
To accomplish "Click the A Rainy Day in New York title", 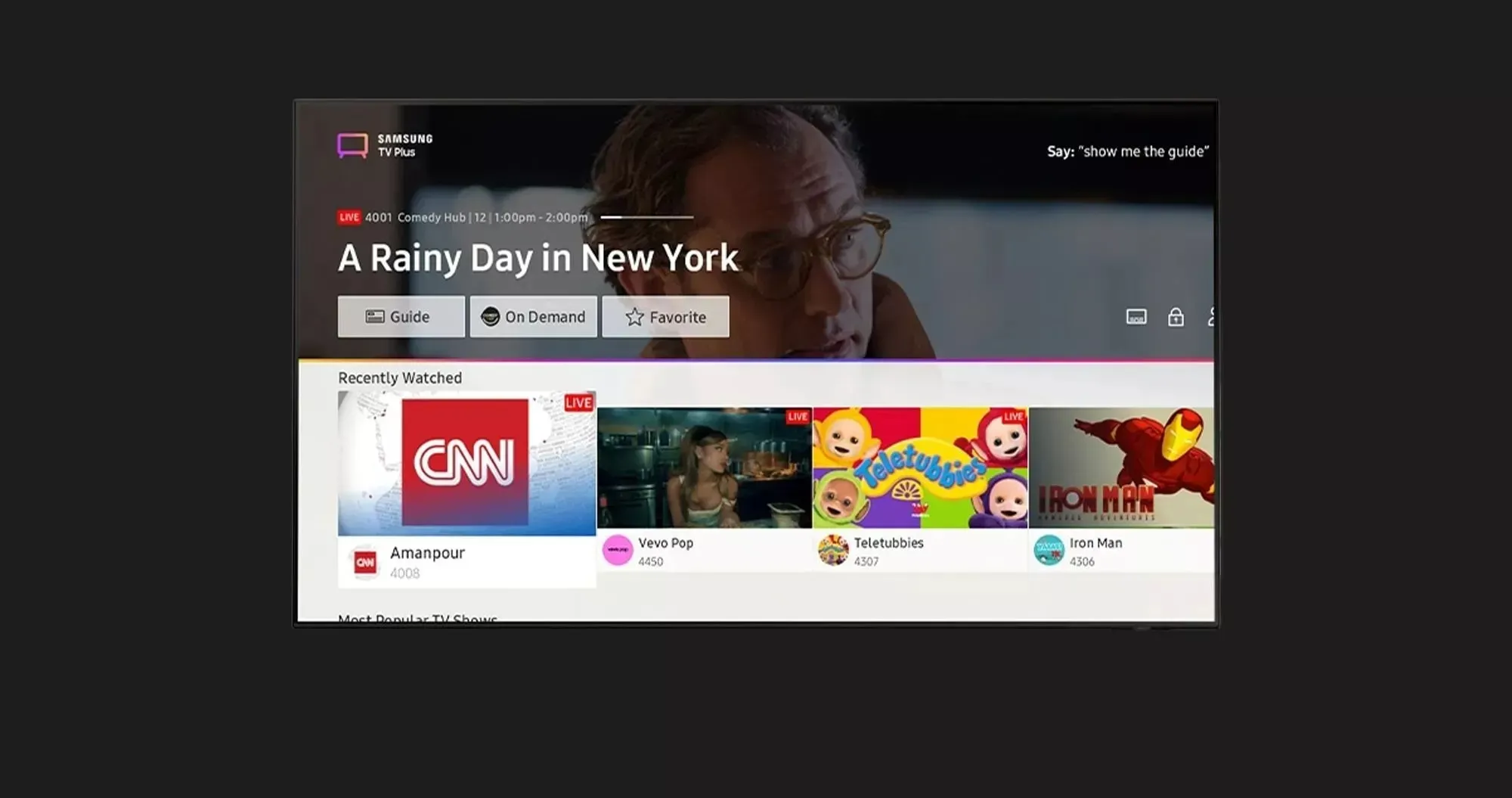I will click(x=538, y=258).
